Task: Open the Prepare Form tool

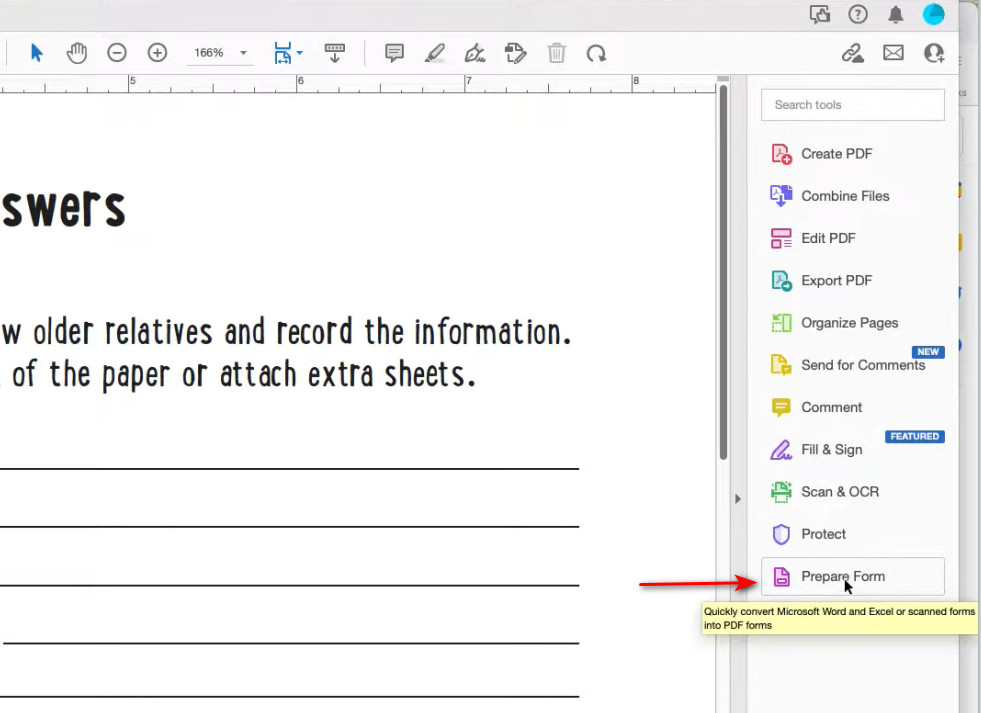Action: pyautogui.click(x=843, y=576)
